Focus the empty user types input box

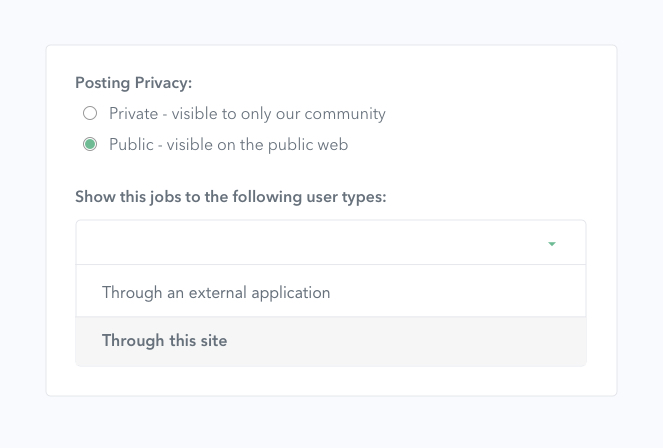coord(331,243)
